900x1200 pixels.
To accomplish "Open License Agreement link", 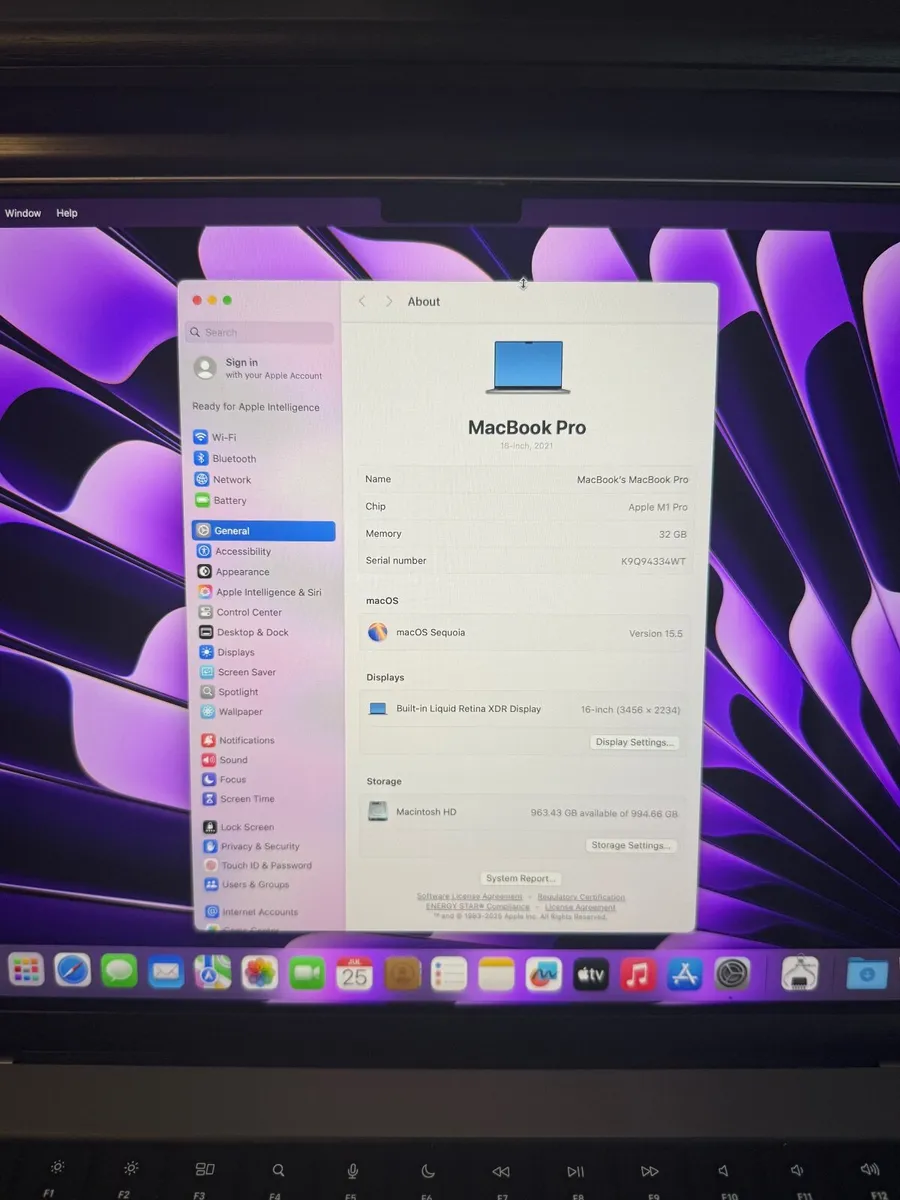I will [580, 907].
